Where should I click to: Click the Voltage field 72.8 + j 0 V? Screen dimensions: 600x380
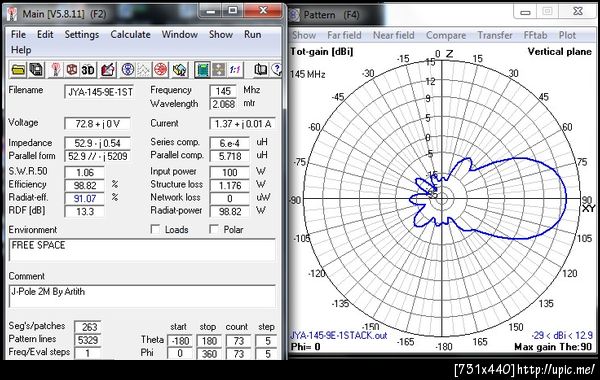(98, 124)
